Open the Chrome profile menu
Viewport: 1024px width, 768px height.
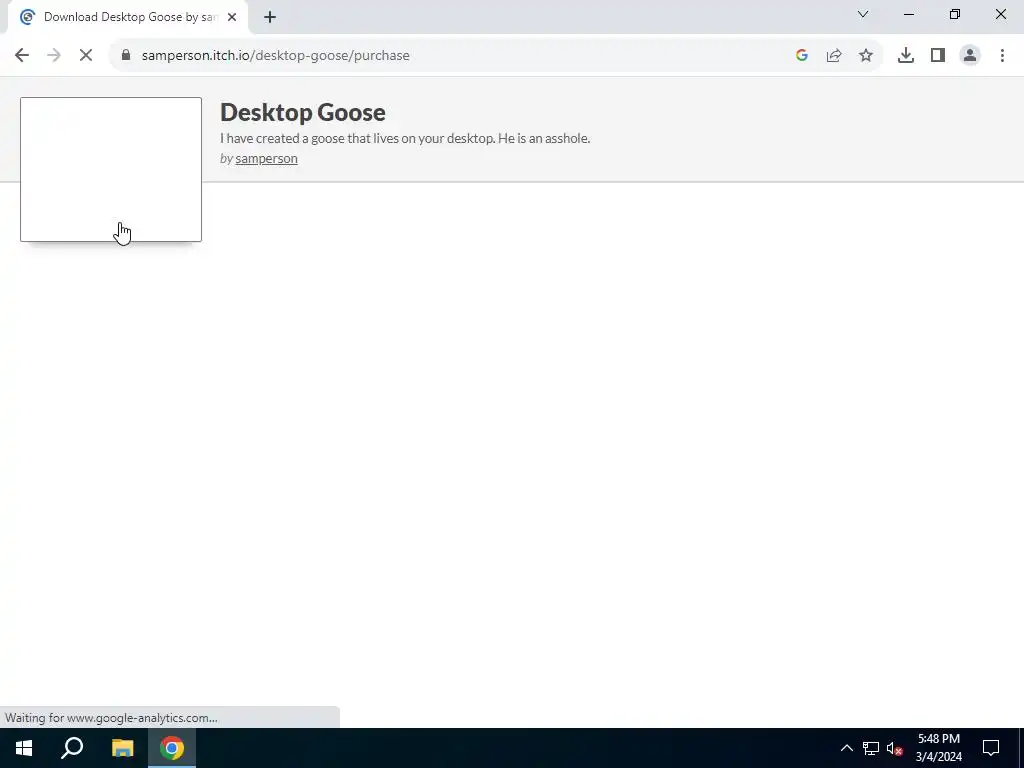[970, 56]
